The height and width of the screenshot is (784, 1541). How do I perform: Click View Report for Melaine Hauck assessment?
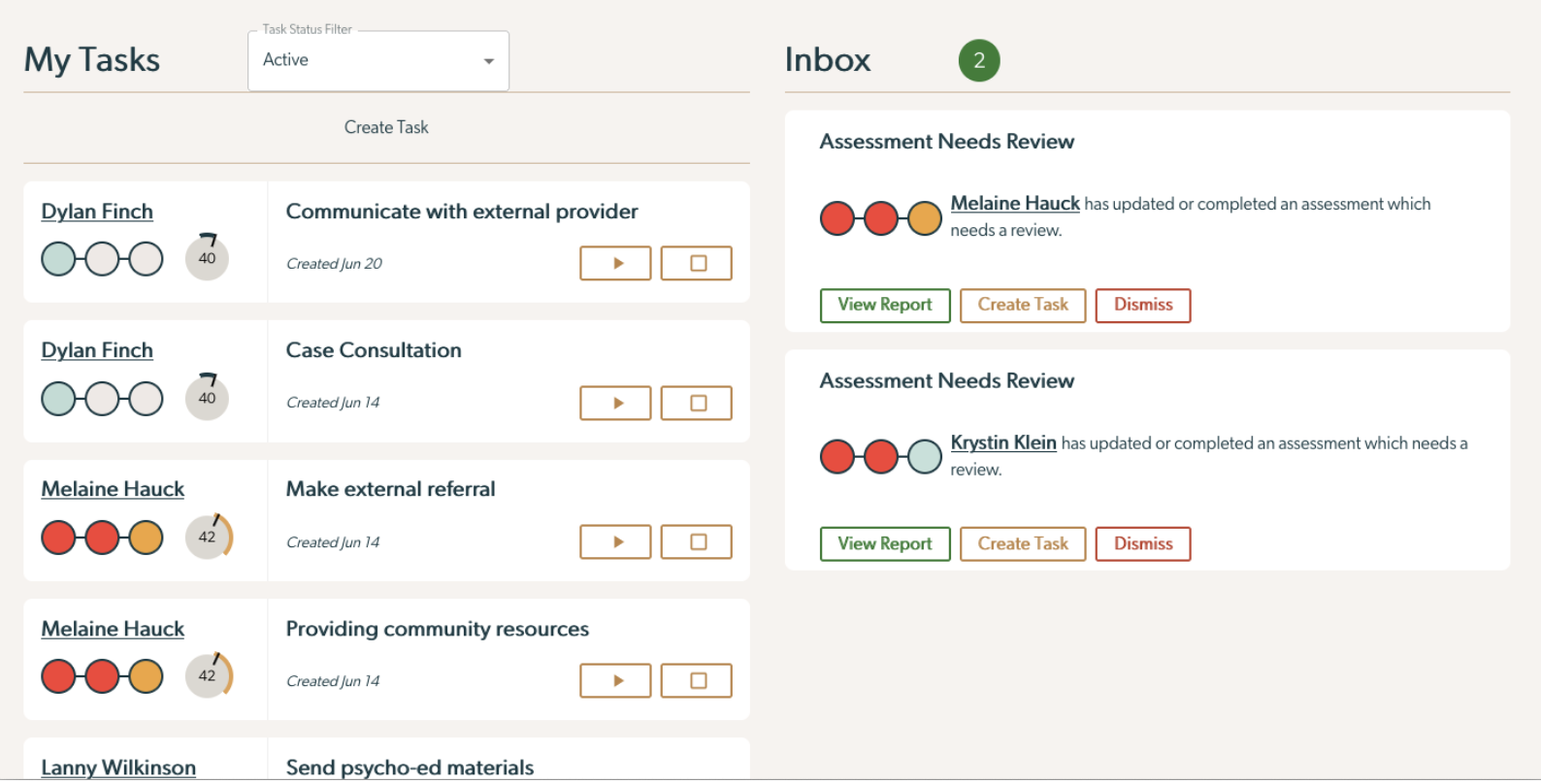pos(885,305)
